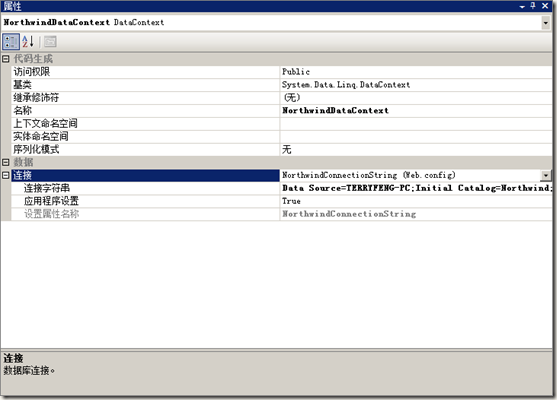
Task: Open window position dropdown arrow in title bar
Action: pos(522,6)
